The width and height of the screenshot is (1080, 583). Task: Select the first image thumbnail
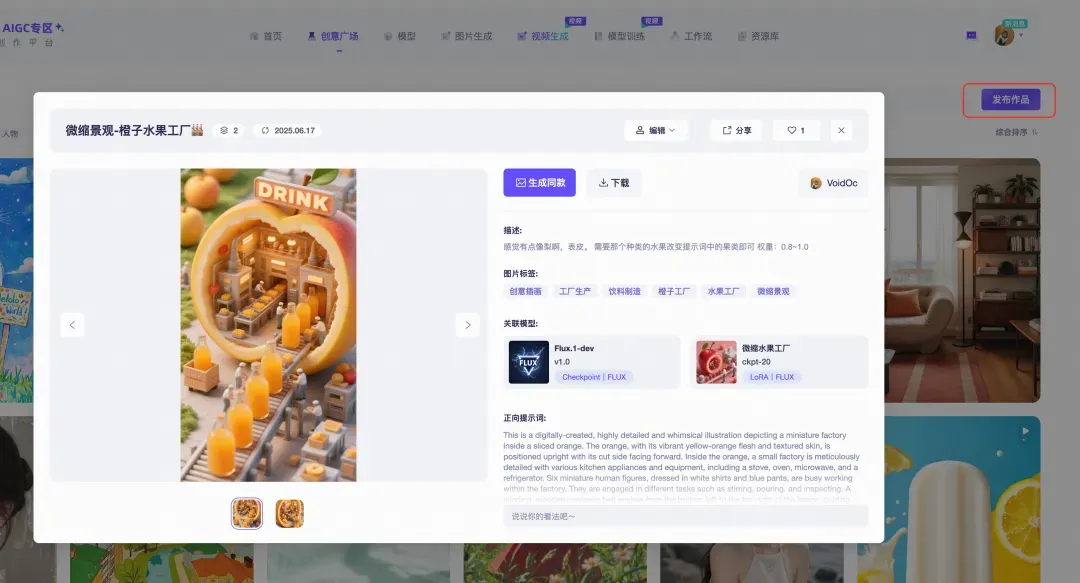pos(247,513)
